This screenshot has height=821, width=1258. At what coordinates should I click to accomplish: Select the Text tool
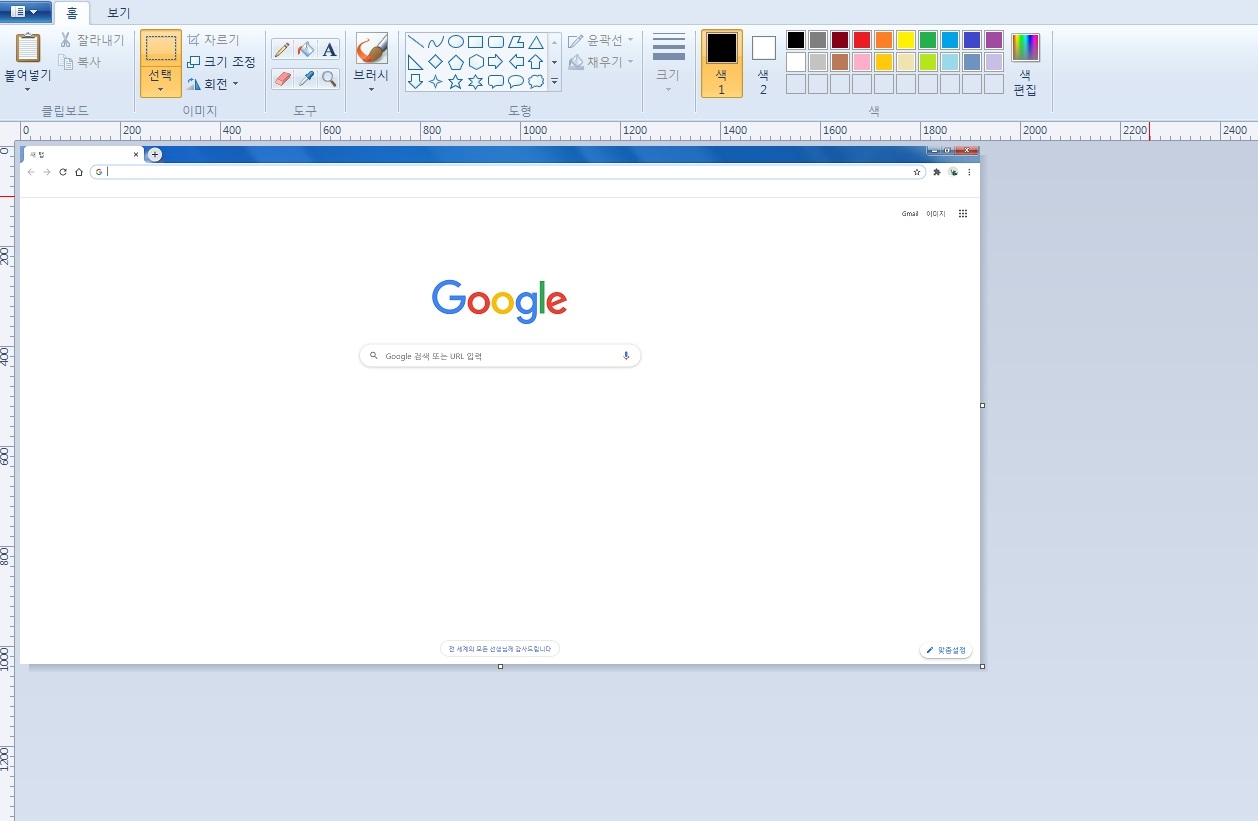329,49
